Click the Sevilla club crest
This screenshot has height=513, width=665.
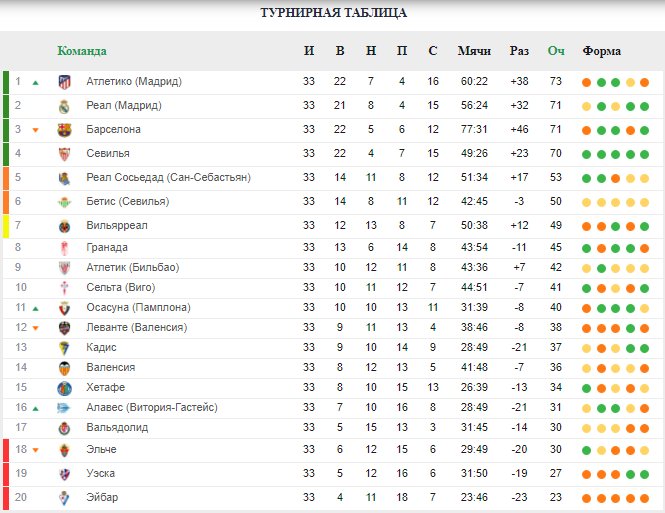coord(64,154)
